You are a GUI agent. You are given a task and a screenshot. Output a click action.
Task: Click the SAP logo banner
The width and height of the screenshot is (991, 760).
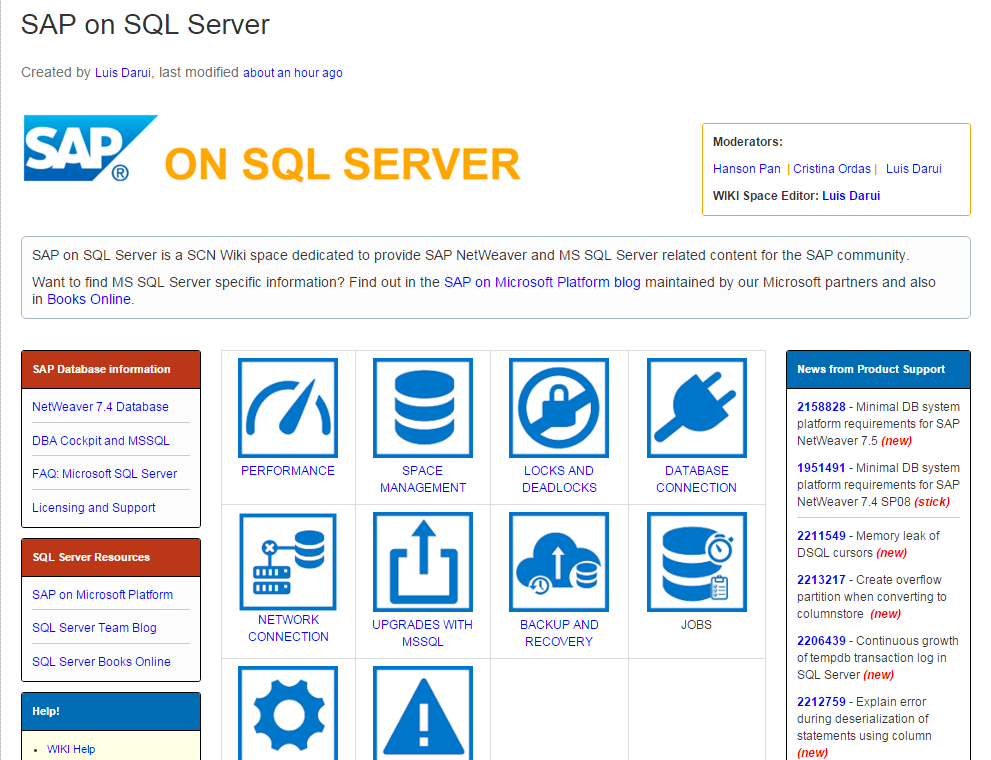pyautogui.click(x=90, y=148)
